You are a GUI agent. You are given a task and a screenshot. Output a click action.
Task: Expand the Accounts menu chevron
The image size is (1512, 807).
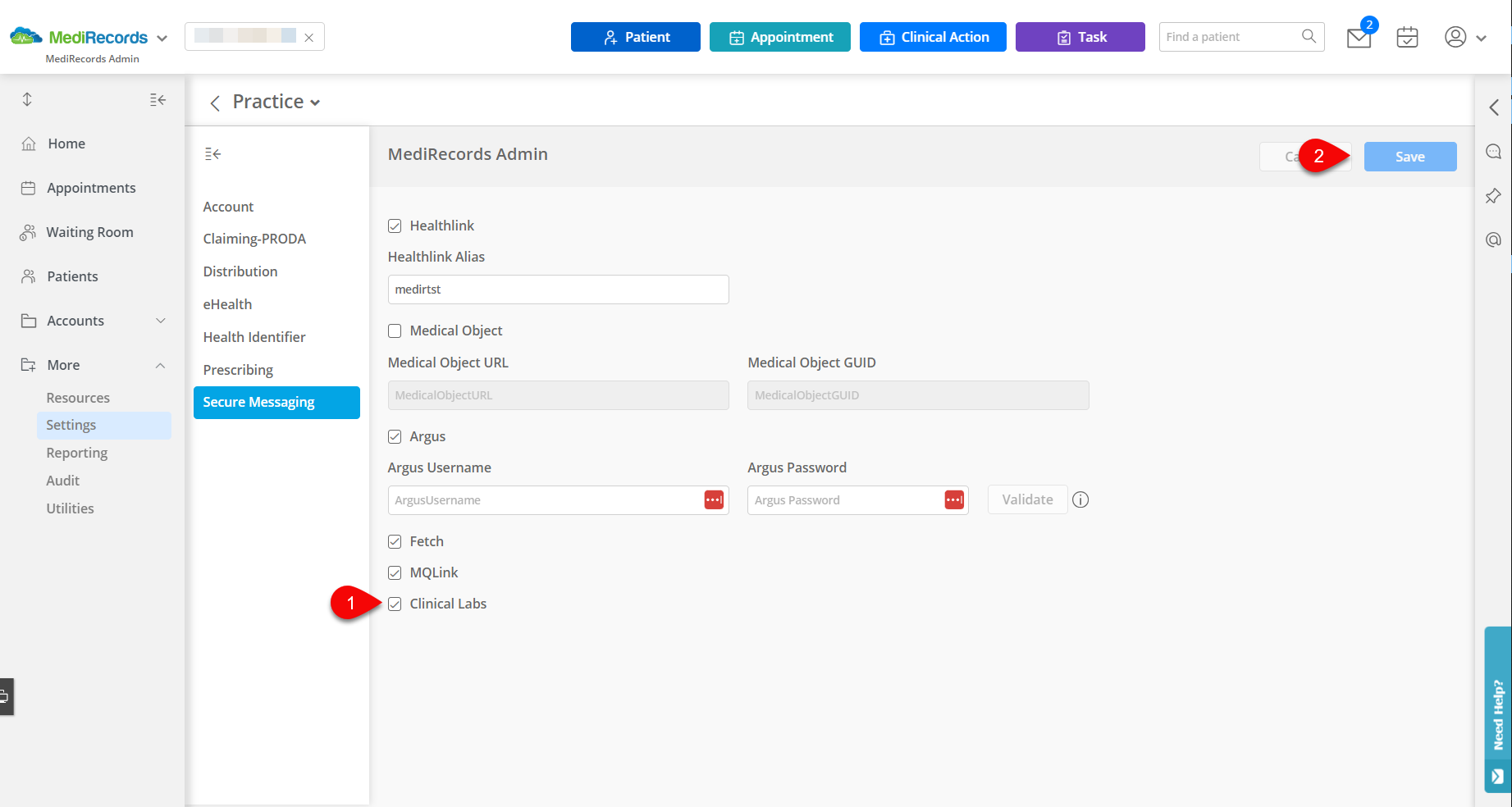click(161, 321)
